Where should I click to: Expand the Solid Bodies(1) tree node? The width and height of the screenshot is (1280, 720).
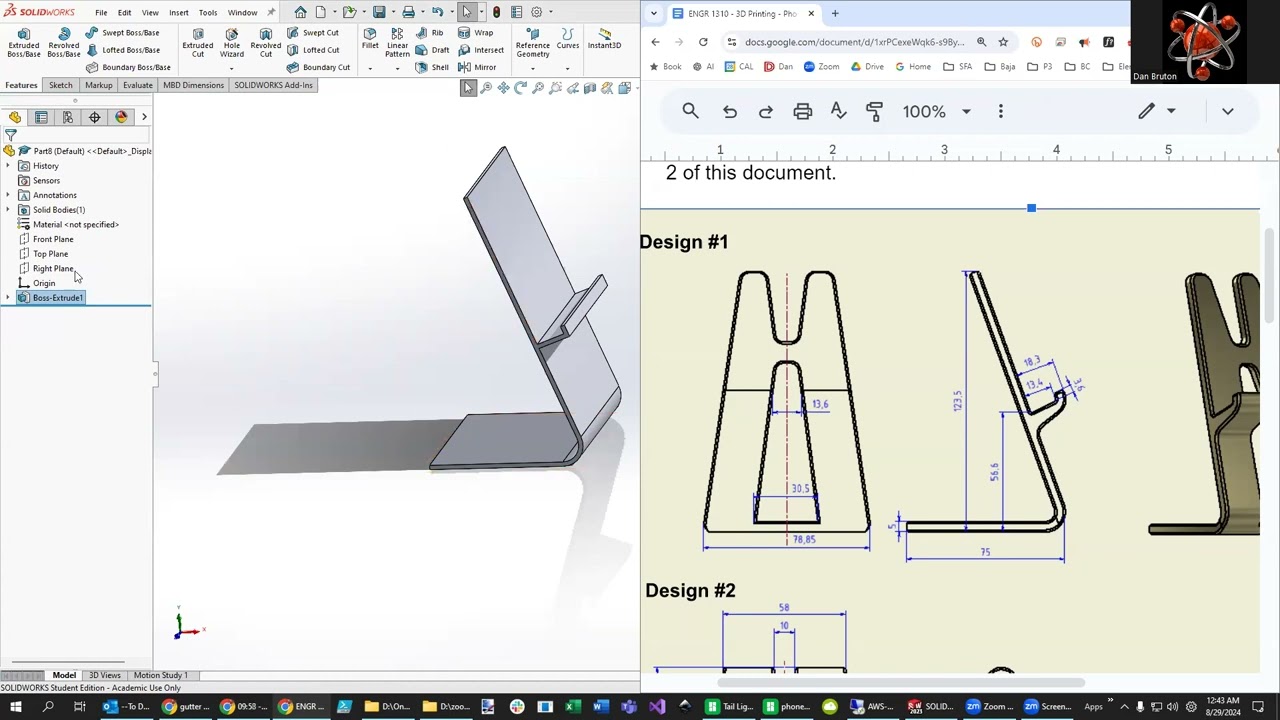(x=8, y=210)
